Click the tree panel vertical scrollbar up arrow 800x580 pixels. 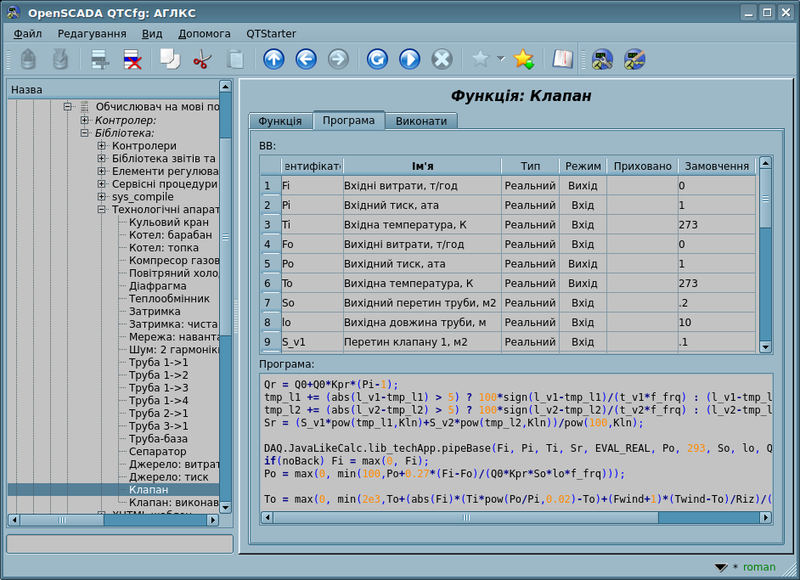(226, 86)
